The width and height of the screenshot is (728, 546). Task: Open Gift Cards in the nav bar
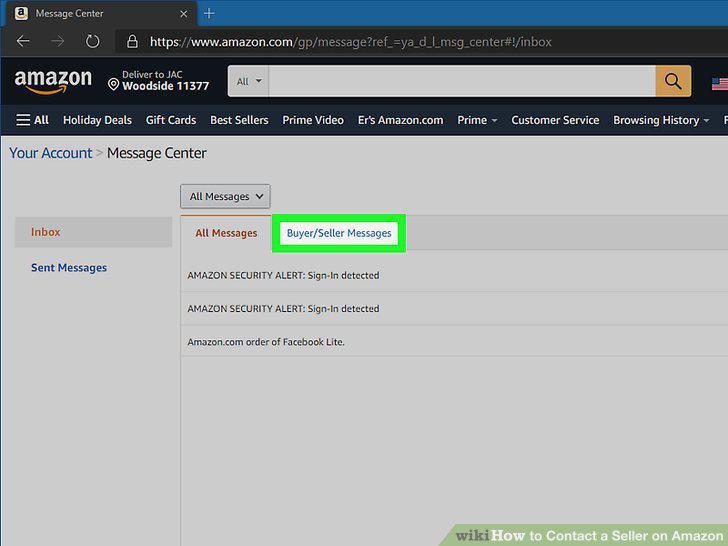[x=171, y=120]
